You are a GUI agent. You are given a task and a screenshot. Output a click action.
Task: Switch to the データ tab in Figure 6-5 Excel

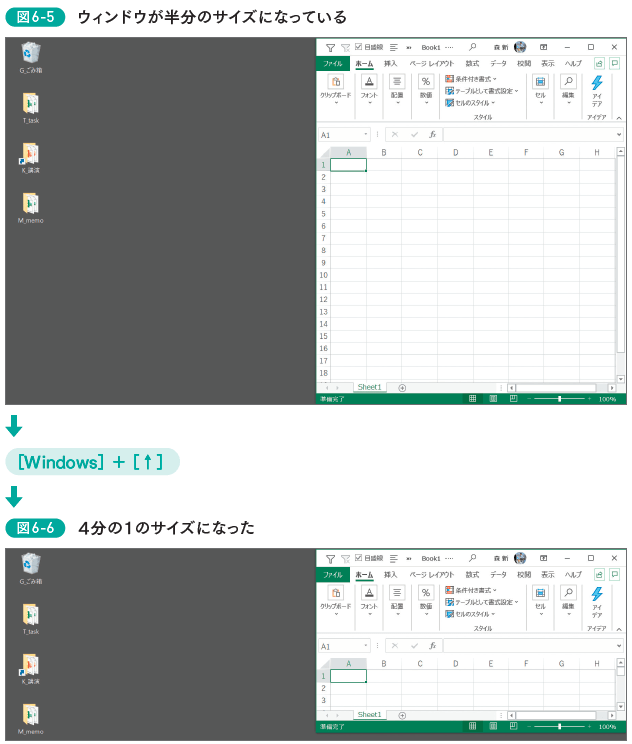pyautogui.click(x=498, y=64)
